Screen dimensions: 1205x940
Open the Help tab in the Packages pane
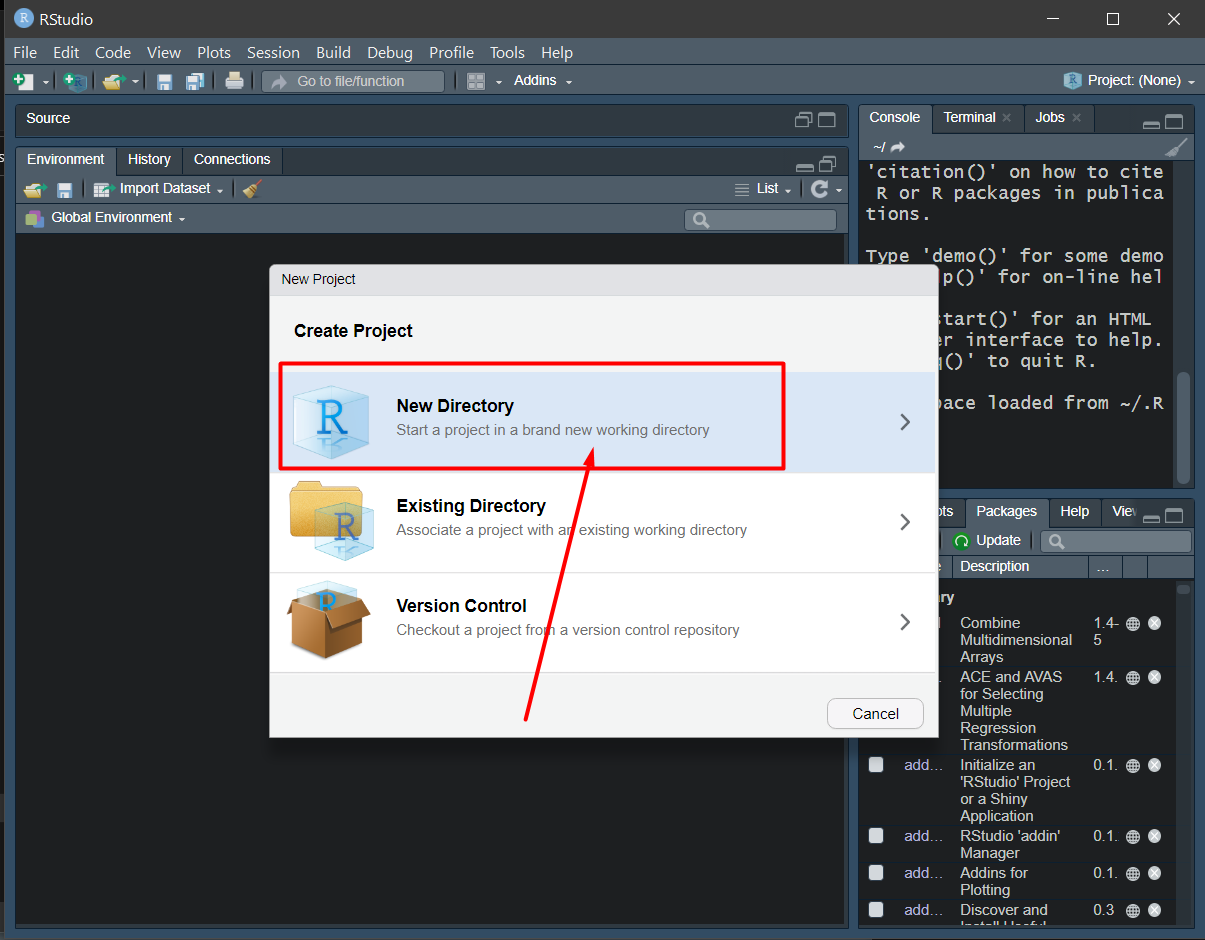[1075, 512]
